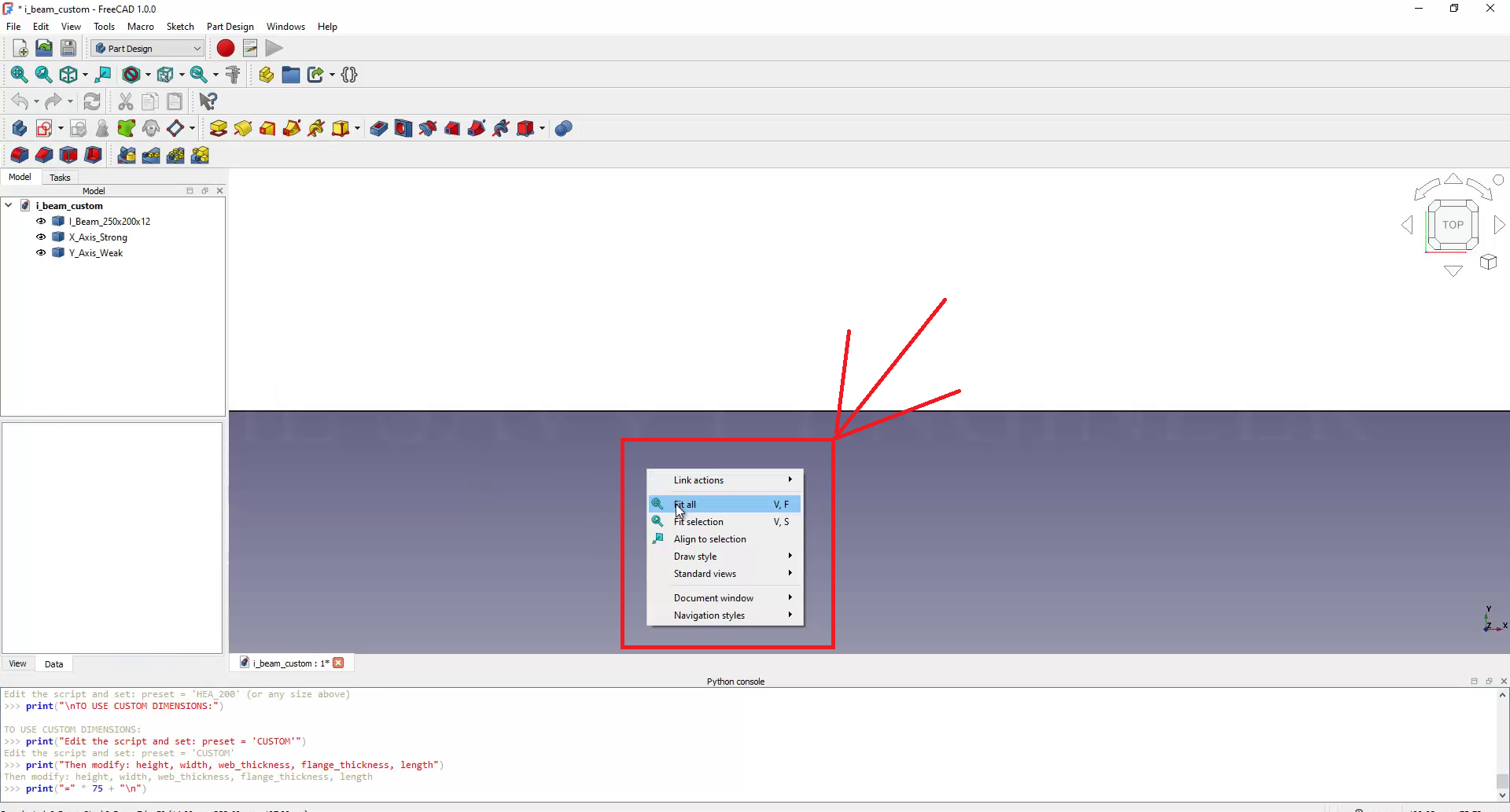
Task: Open the Part Design workbench dropdown
Action: 148,49
